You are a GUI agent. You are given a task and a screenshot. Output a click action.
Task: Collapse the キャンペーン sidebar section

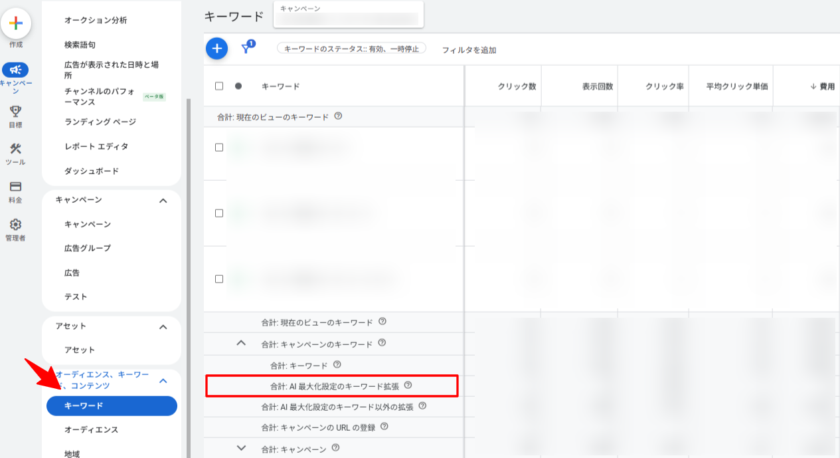tap(163, 200)
